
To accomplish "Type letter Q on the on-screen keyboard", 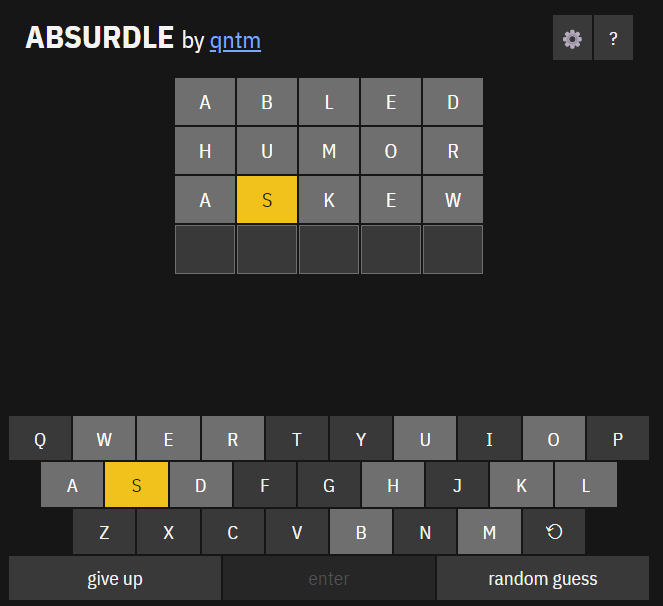I will pos(40,439).
